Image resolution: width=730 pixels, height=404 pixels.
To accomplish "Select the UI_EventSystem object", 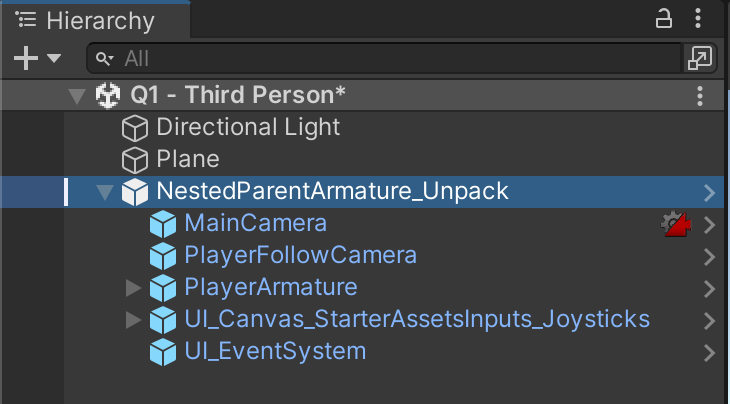I will click(275, 352).
